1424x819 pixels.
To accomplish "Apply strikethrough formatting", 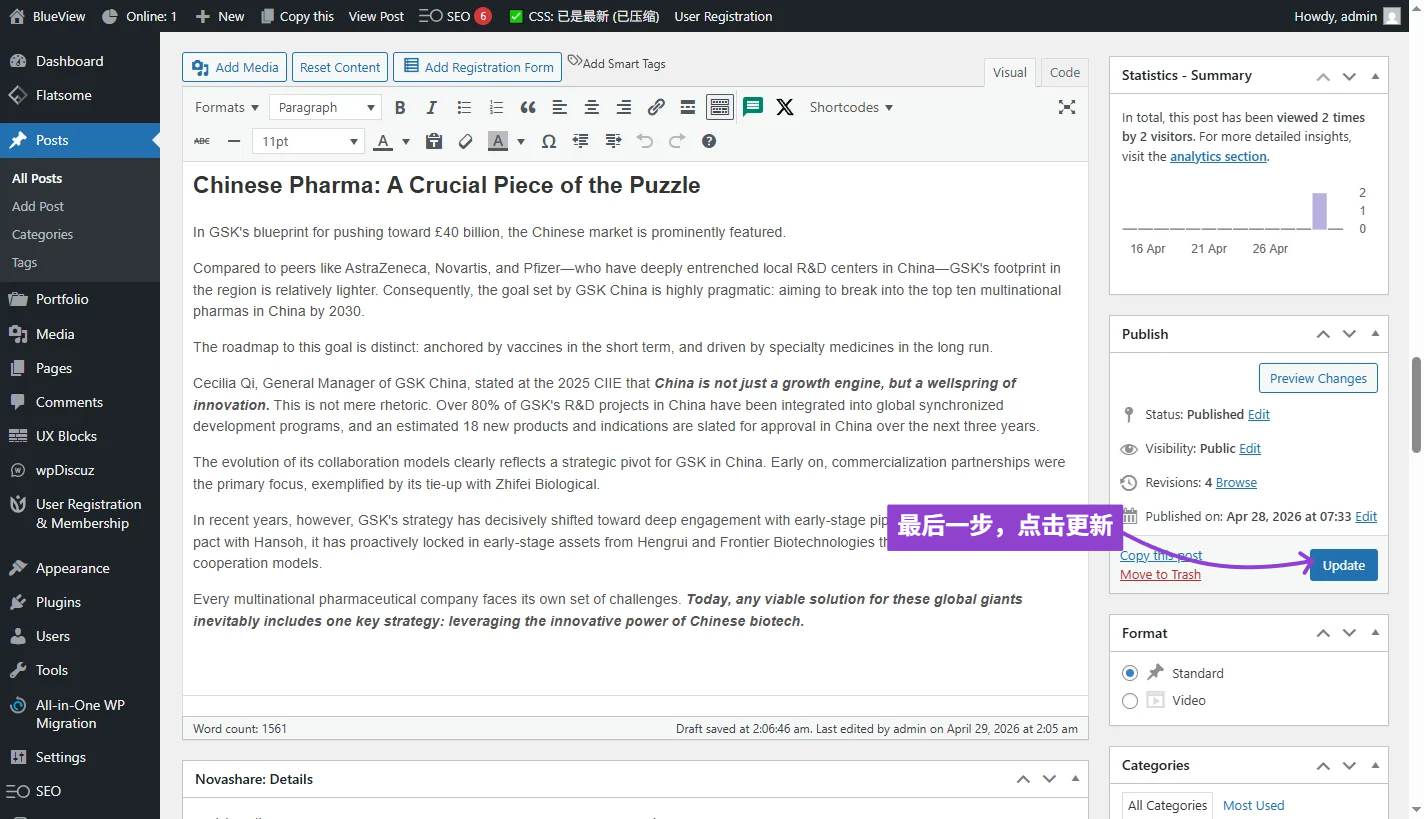I will click(202, 141).
